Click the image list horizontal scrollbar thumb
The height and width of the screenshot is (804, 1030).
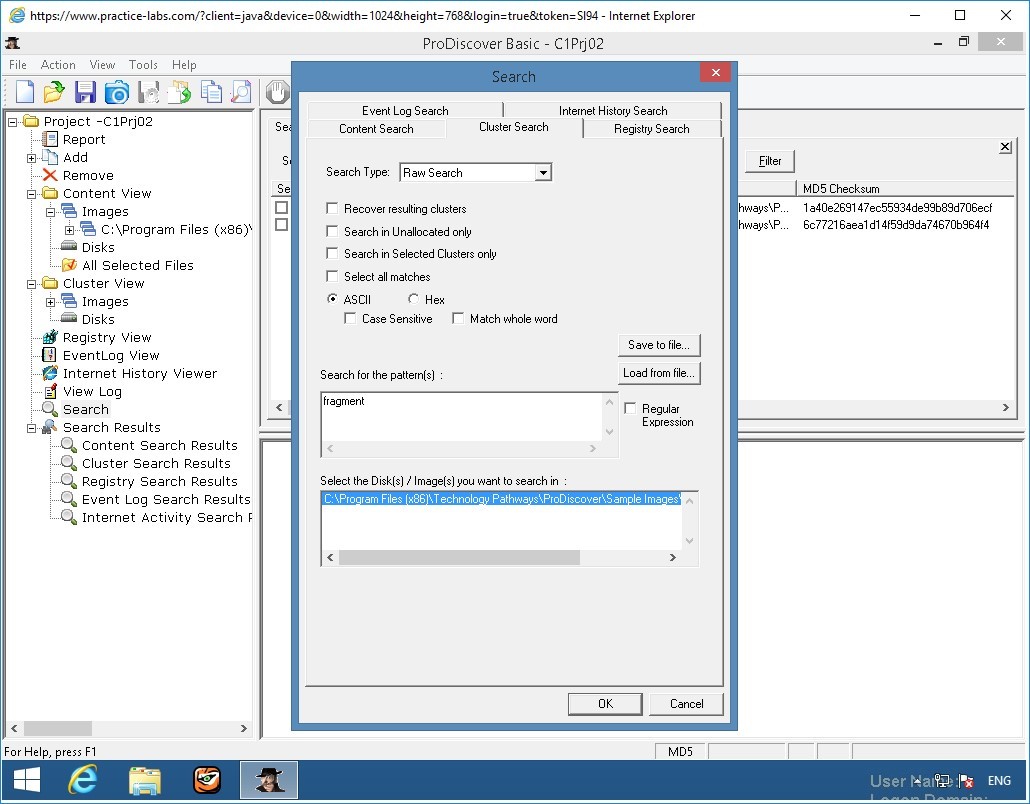click(x=459, y=558)
